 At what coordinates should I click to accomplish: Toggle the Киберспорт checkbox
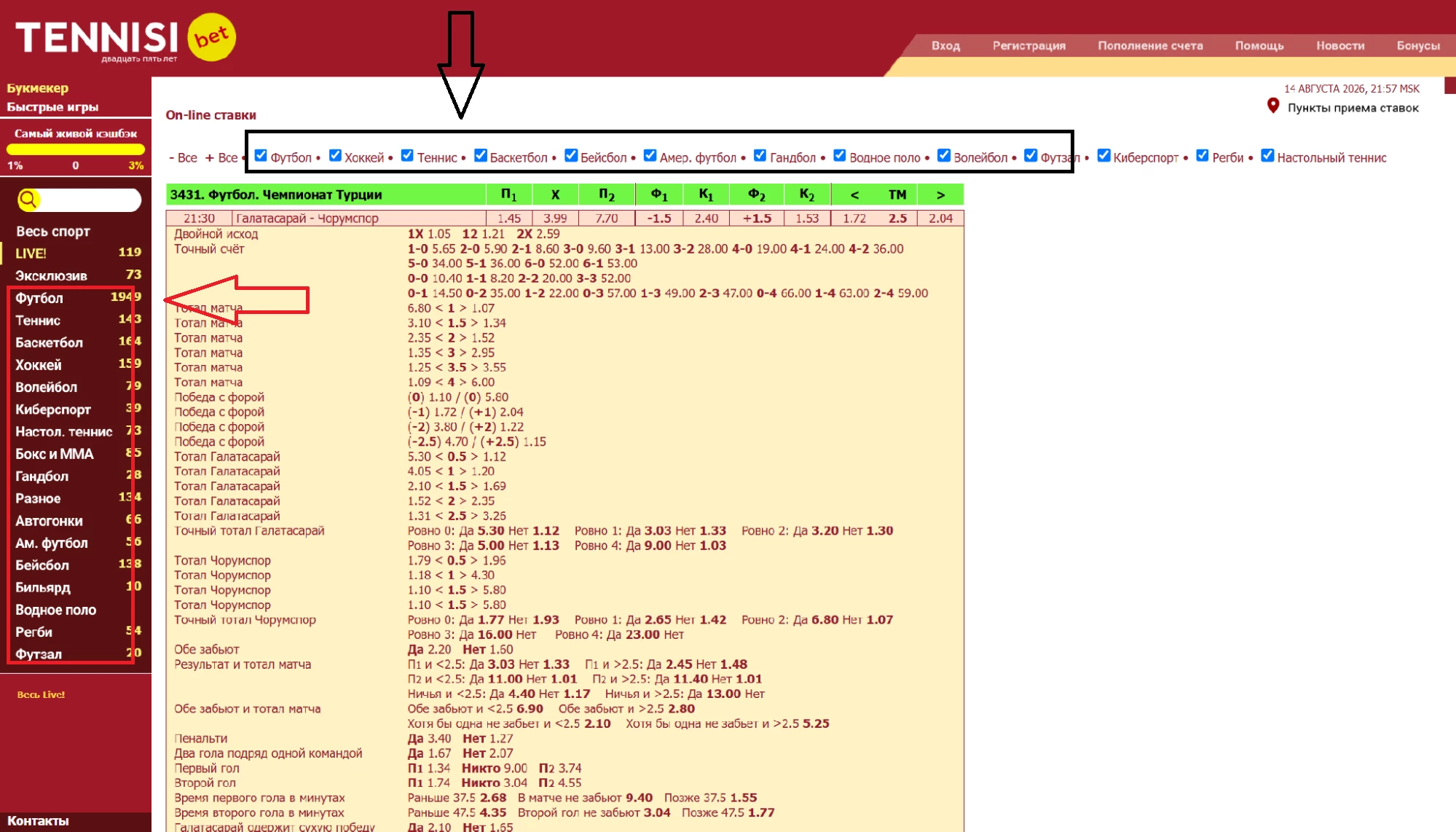[x=1103, y=156]
